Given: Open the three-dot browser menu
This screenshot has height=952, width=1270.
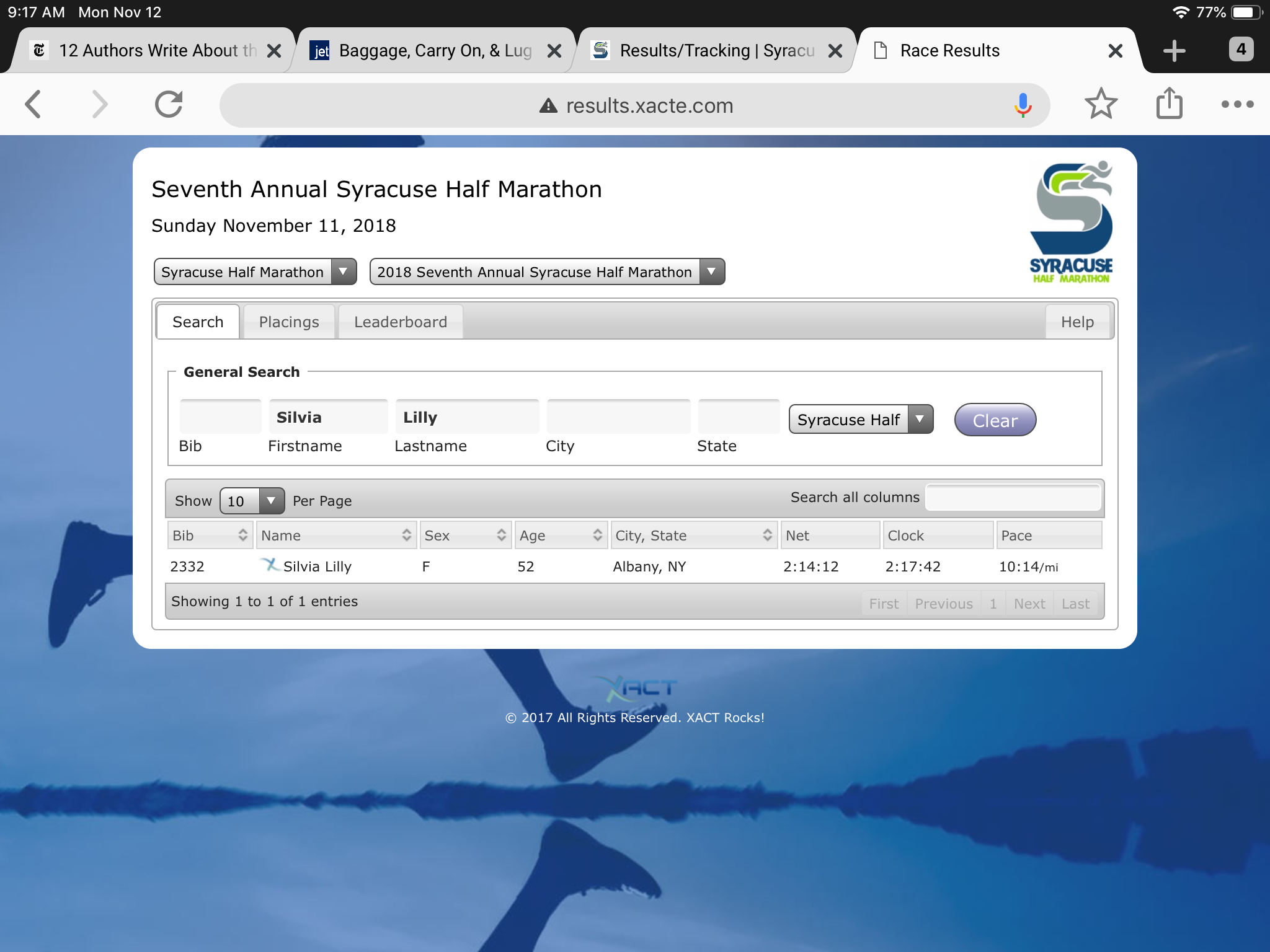Looking at the screenshot, I should tap(1237, 104).
